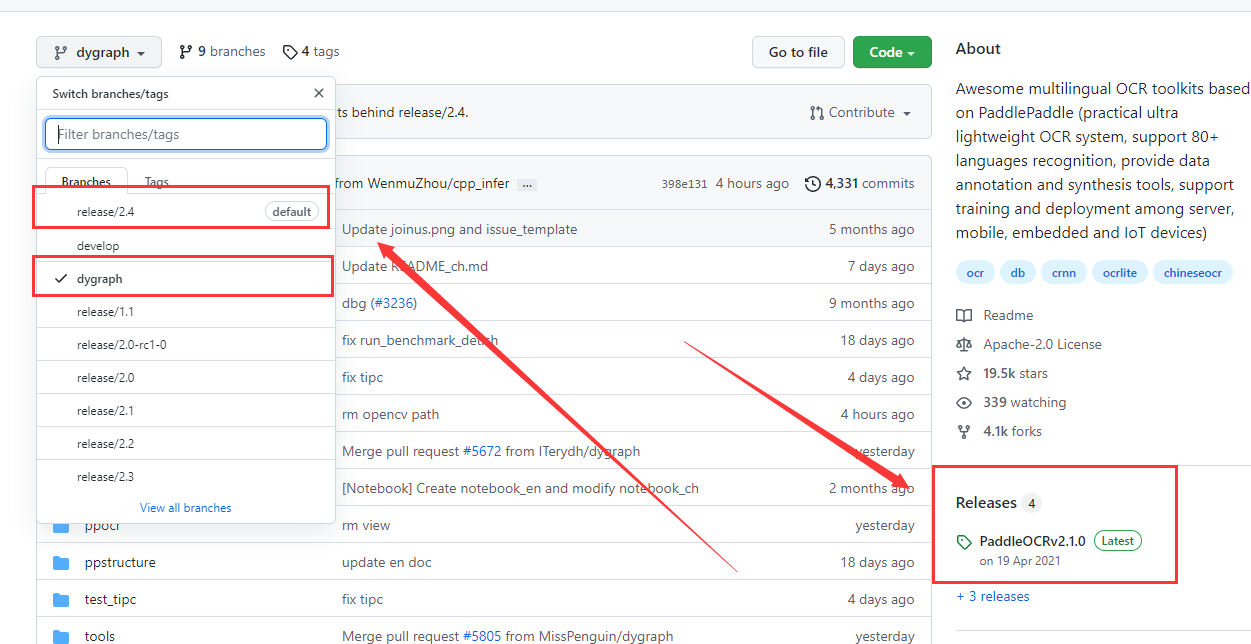Open commit update en doc
The height and width of the screenshot is (644, 1251).
[387, 562]
